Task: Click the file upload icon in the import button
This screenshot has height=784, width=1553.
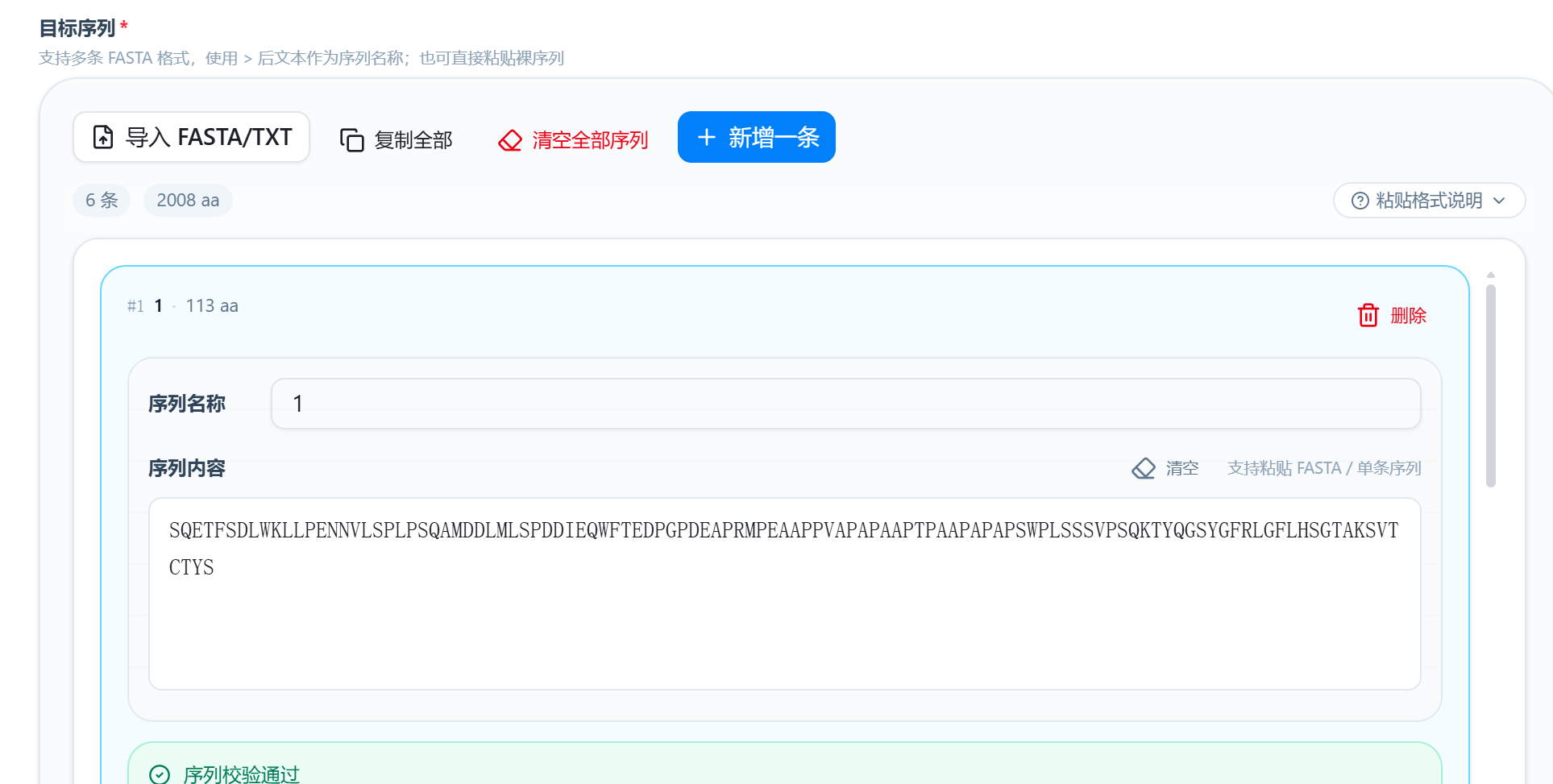Action: (x=103, y=138)
